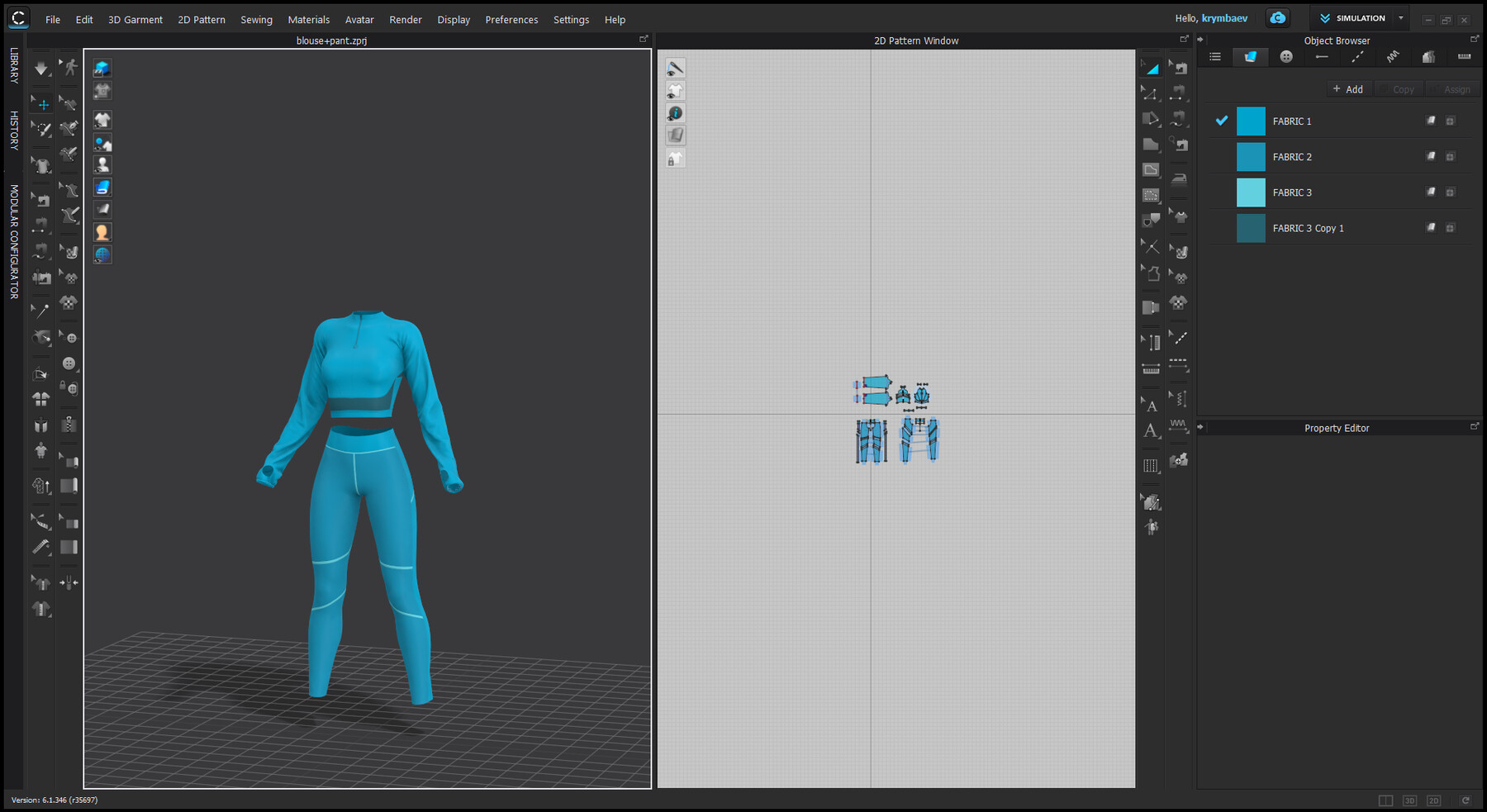Click the Simulate down-arrow tool in 3D toolbar
The height and width of the screenshot is (812, 1487).
coord(40,69)
